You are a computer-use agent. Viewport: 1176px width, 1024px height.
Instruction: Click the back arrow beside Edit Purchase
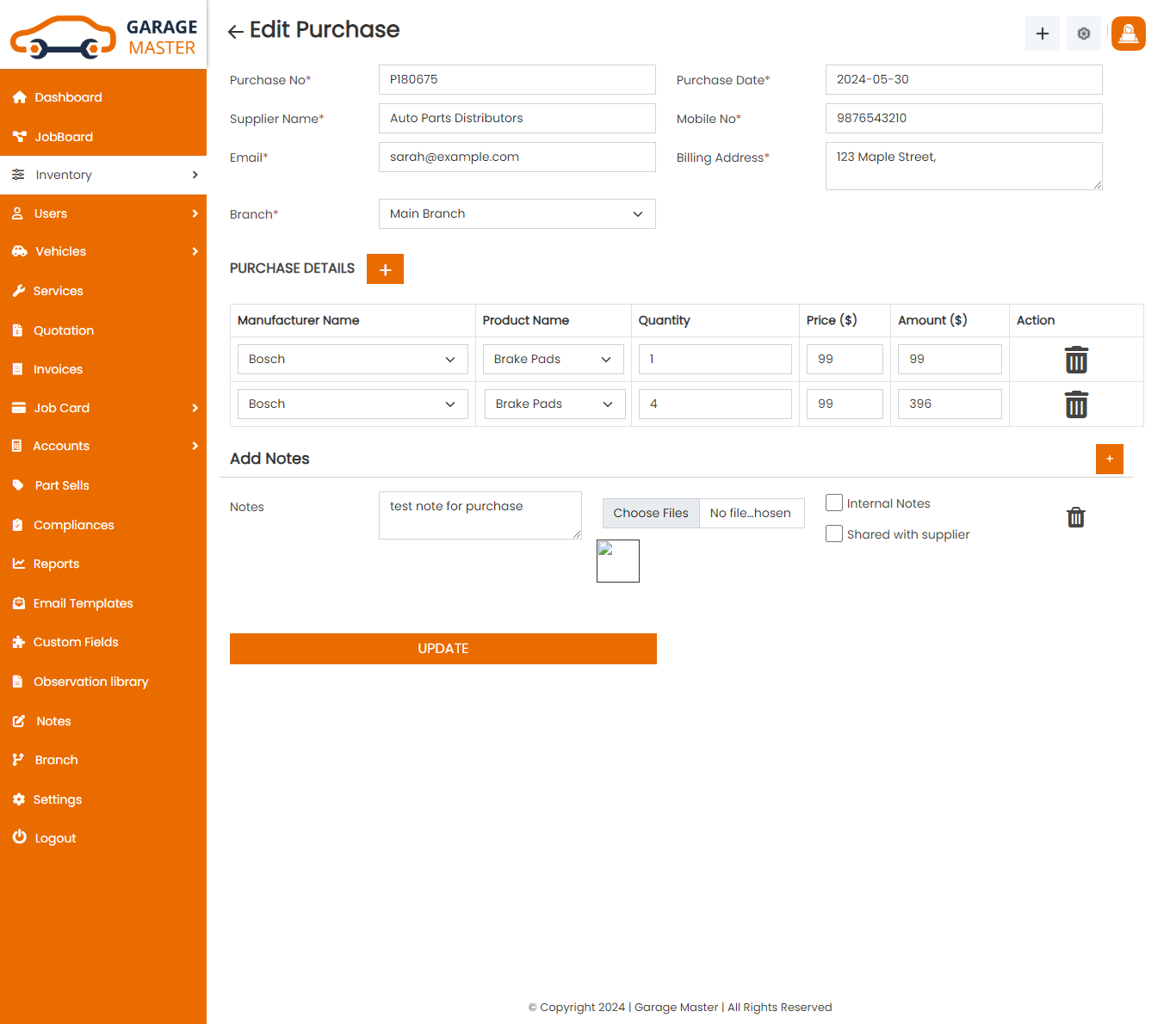(x=235, y=32)
